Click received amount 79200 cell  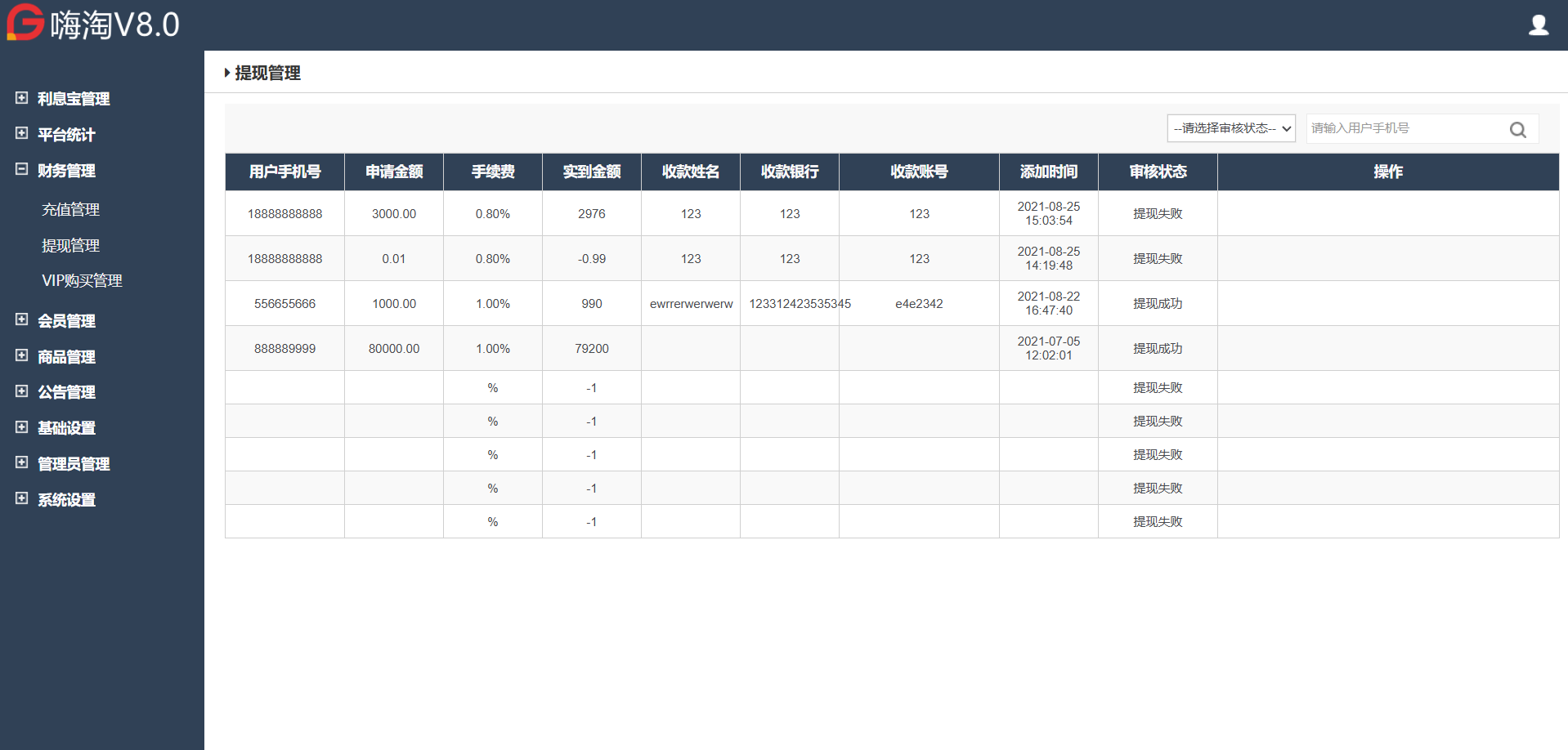click(x=592, y=349)
